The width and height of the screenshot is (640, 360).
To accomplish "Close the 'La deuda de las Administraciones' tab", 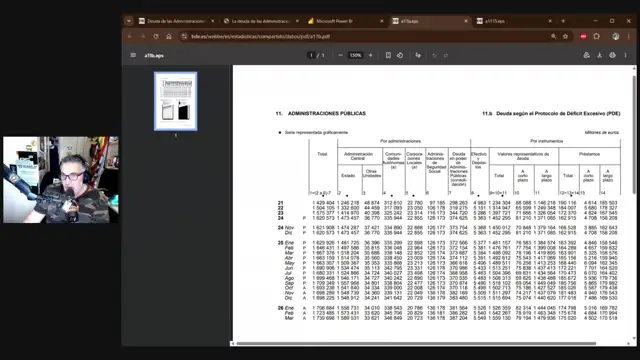I will point(297,21).
